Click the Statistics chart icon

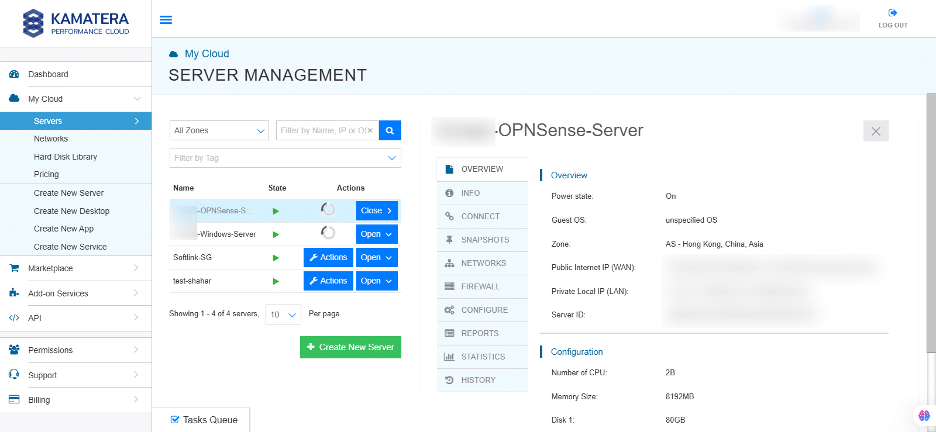pyautogui.click(x=449, y=357)
